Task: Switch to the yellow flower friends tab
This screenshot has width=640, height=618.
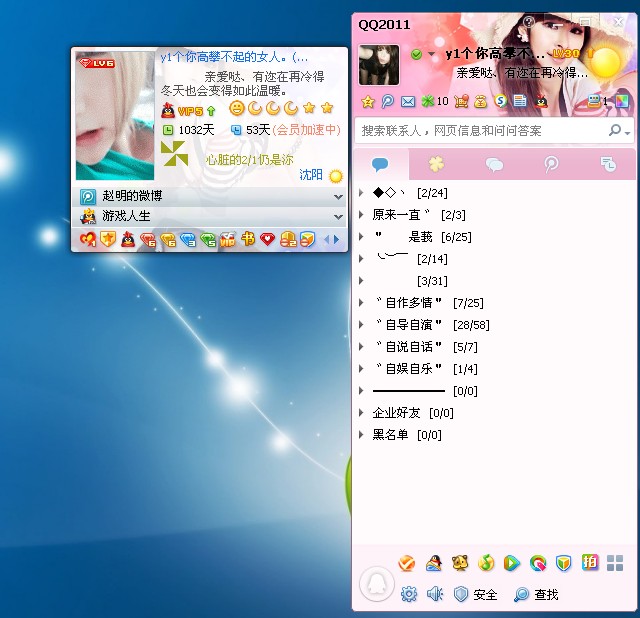Action: coord(436,164)
